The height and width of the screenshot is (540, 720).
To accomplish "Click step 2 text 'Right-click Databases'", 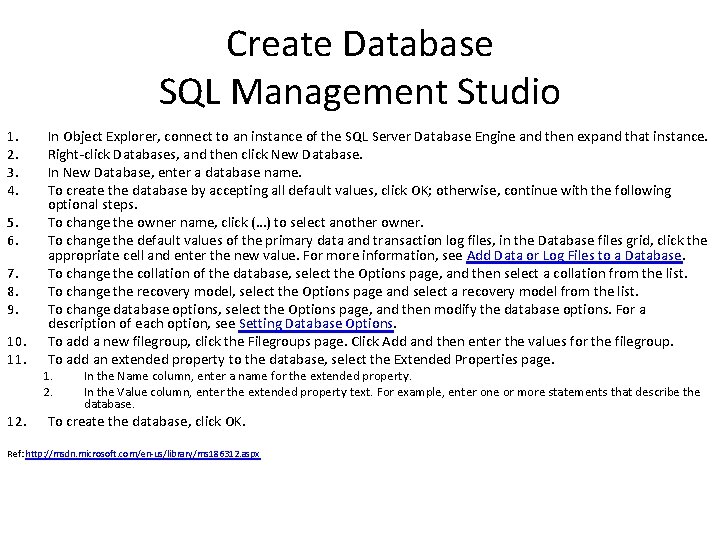I will pos(205,155).
